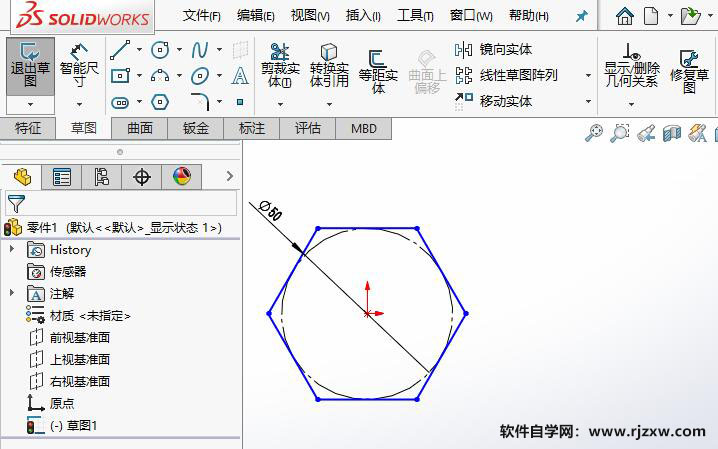This screenshot has width=718, height=449.
Task: Open the DisplayManager color-ball tab
Action: pos(182,177)
